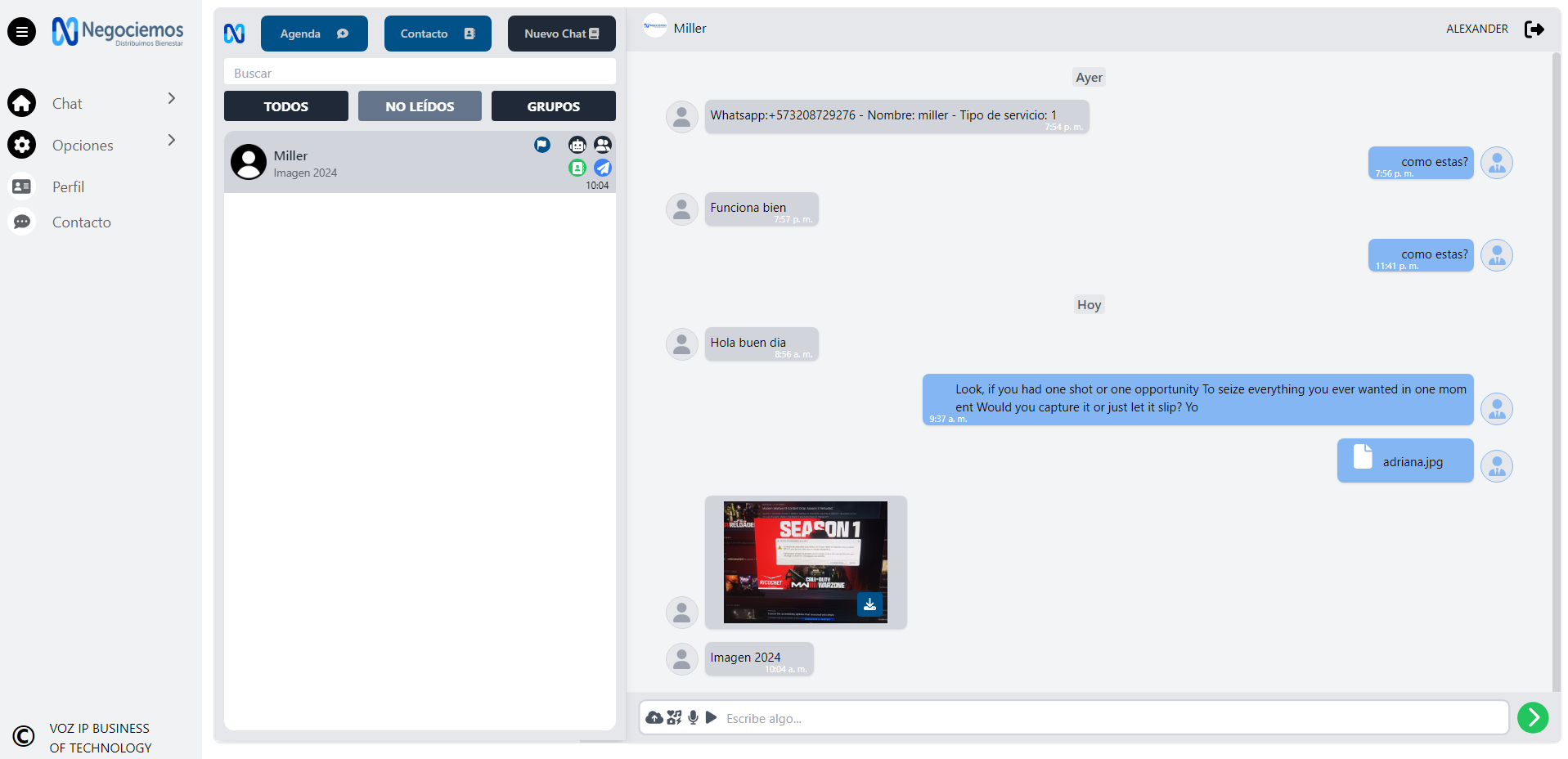Image resolution: width=1568 pixels, height=759 pixels.
Task: Enable the GRUPOS filter
Action: click(x=553, y=106)
